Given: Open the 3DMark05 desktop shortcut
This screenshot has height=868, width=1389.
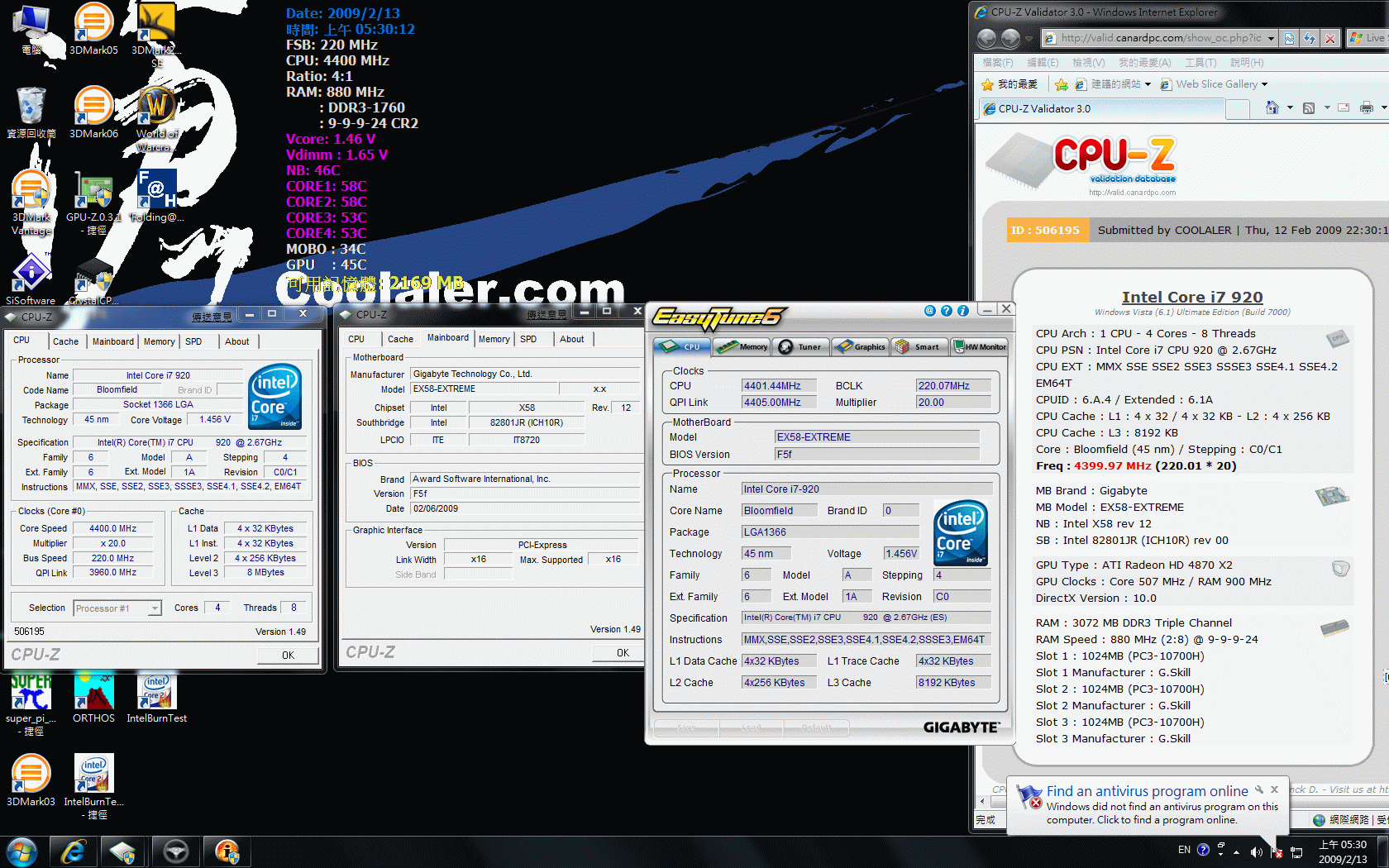Looking at the screenshot, I should pyautogui.click(x=93, y=29).
